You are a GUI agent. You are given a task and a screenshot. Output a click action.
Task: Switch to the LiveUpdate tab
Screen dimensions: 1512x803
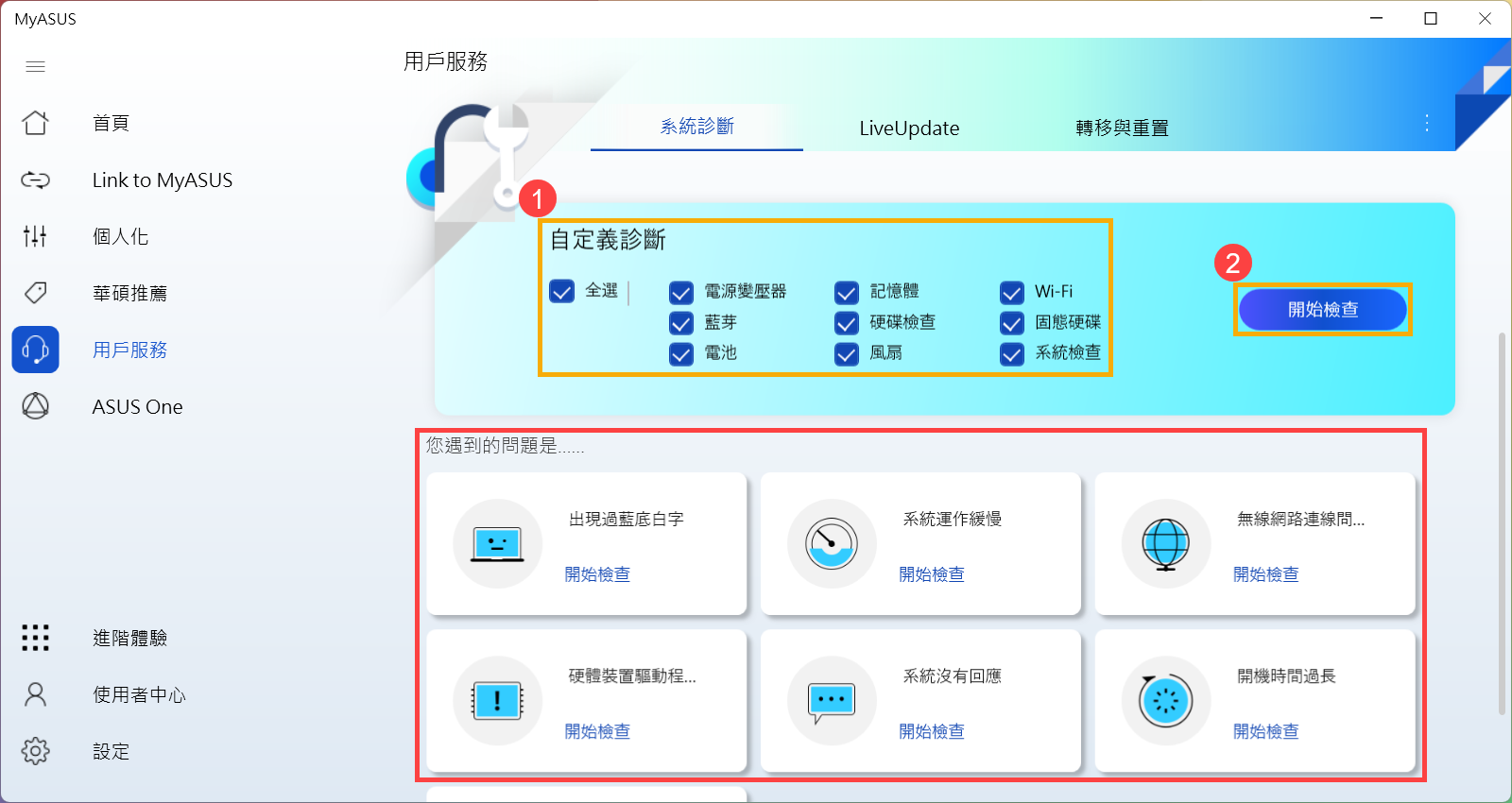(909, 128)
